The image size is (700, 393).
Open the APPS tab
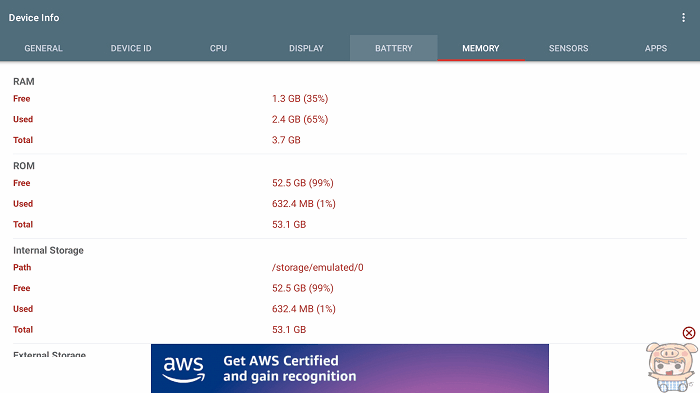click(656, 48)
